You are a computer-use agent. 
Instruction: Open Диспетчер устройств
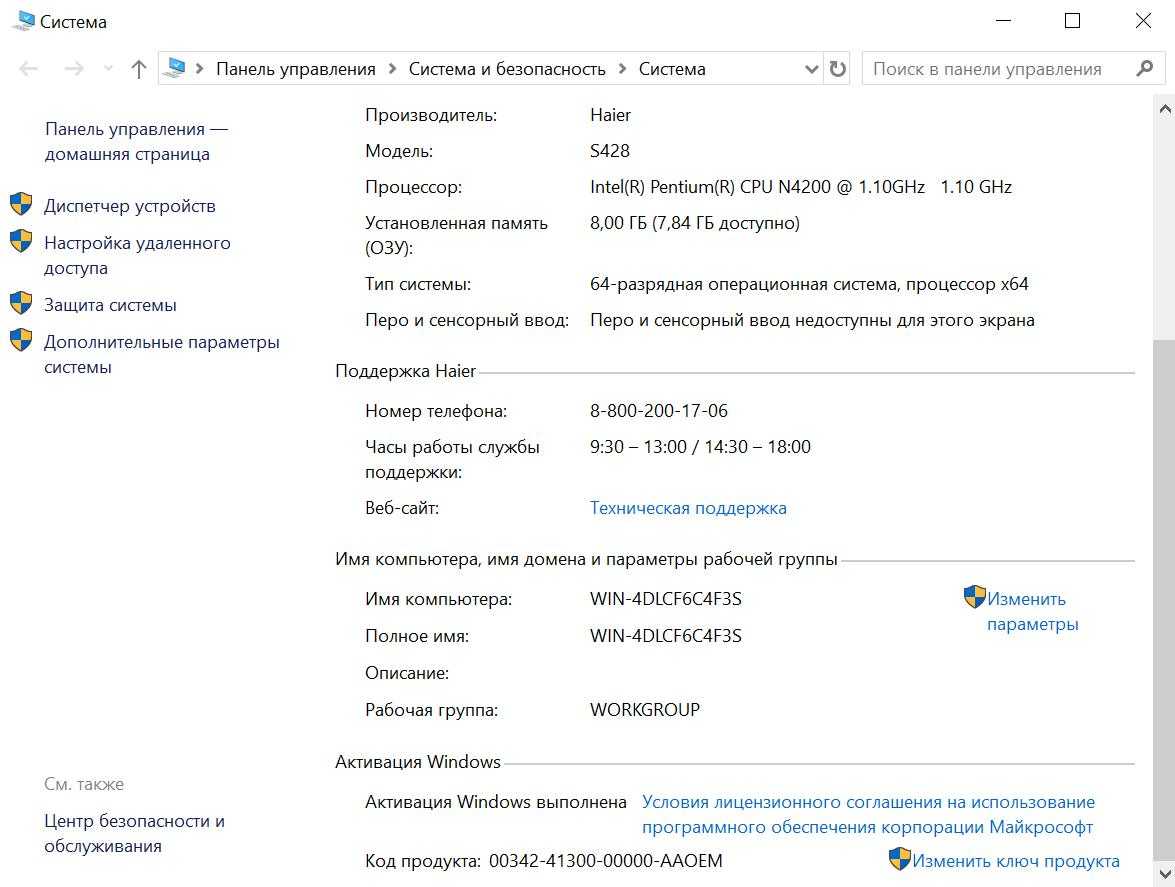click(x=130, y=206)
